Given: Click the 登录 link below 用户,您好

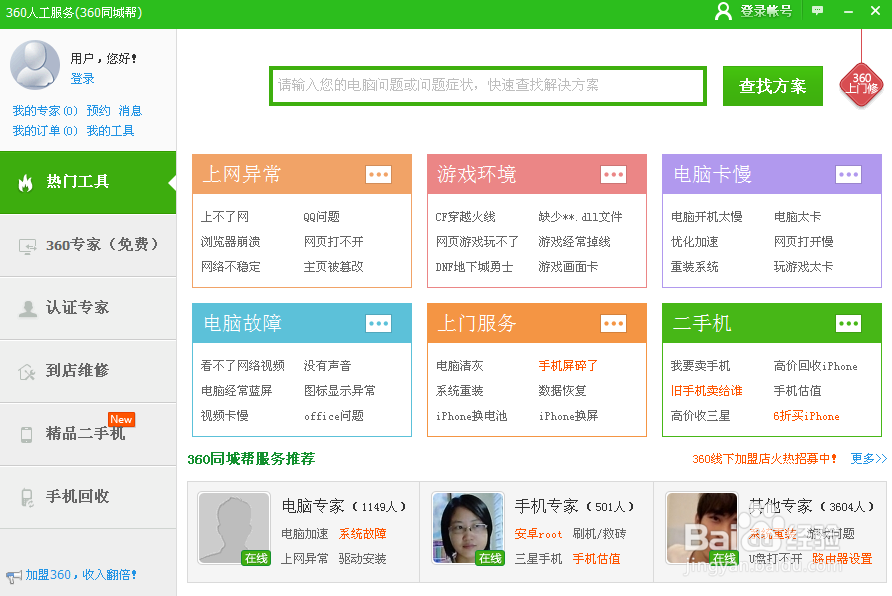Looking at the screenshot, I should 83,79.
